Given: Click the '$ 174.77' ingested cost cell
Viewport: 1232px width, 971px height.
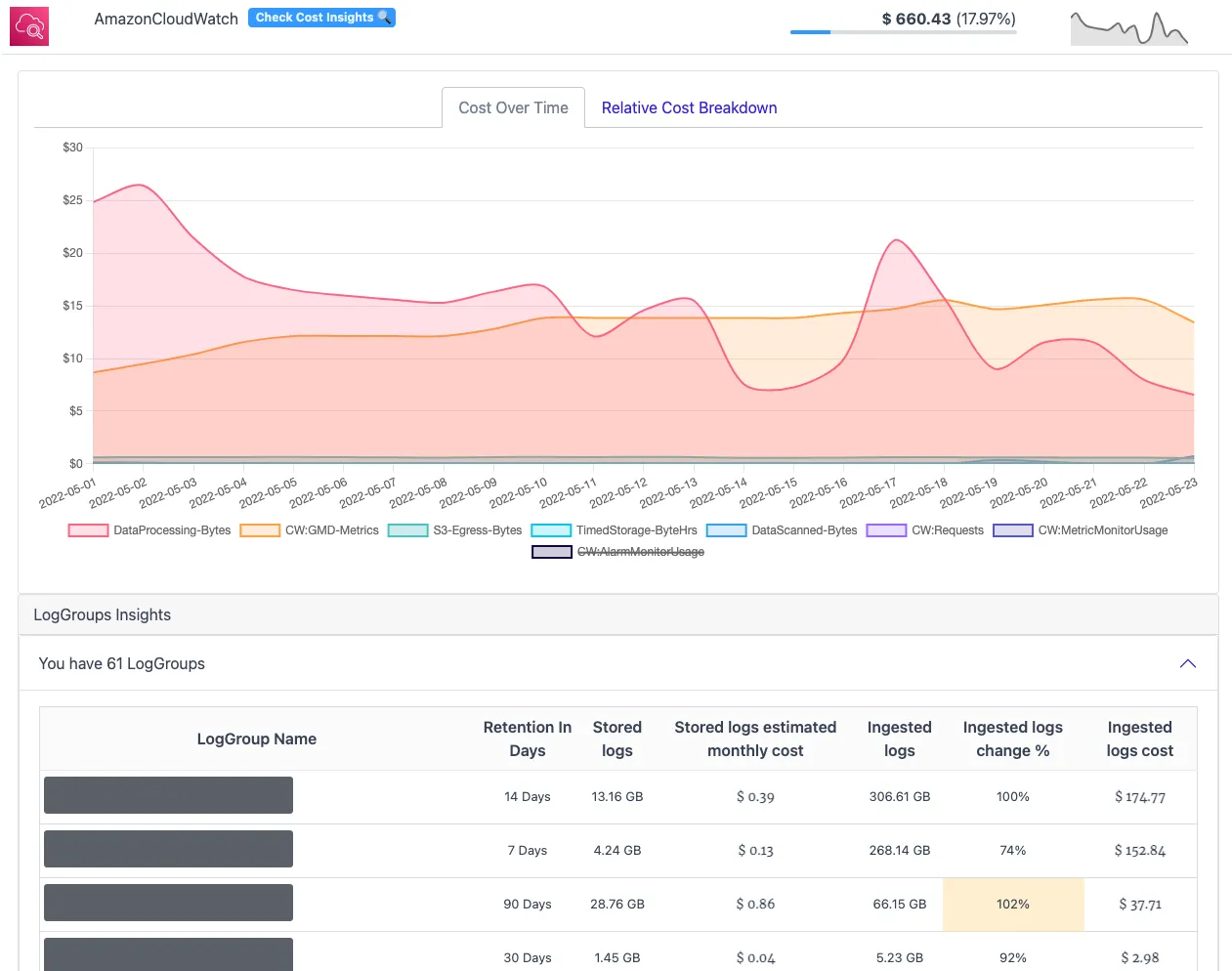Looking at the screenshot, I should (x=1140, y=797).
